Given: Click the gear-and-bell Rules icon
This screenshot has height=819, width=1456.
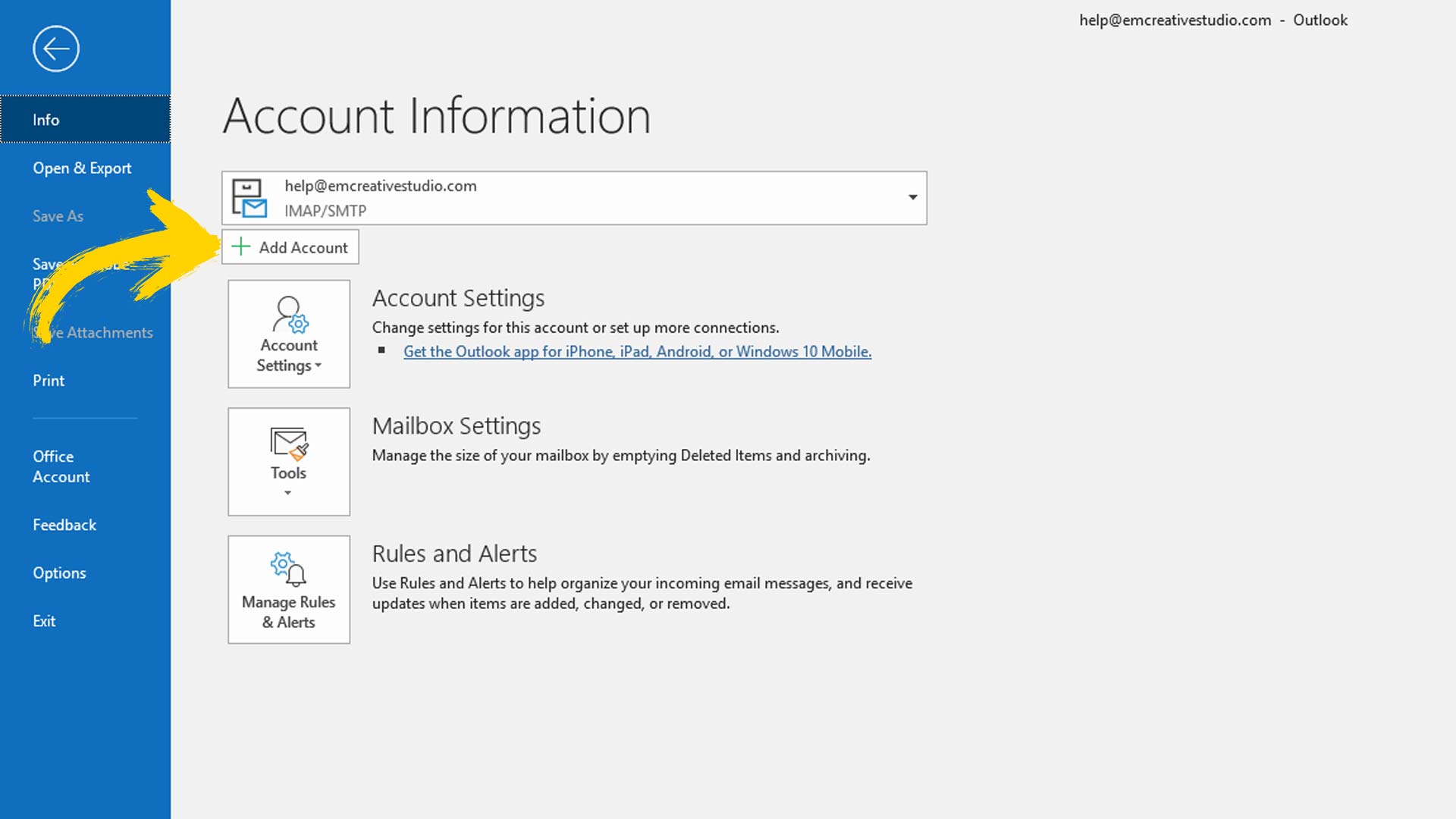Looking at the screenshot, I should coord(288,570).
